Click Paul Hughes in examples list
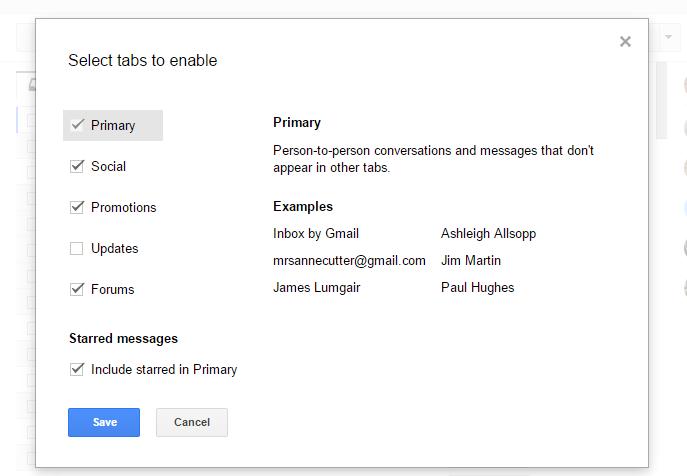The image size is (687, 476). coord(477,287)
